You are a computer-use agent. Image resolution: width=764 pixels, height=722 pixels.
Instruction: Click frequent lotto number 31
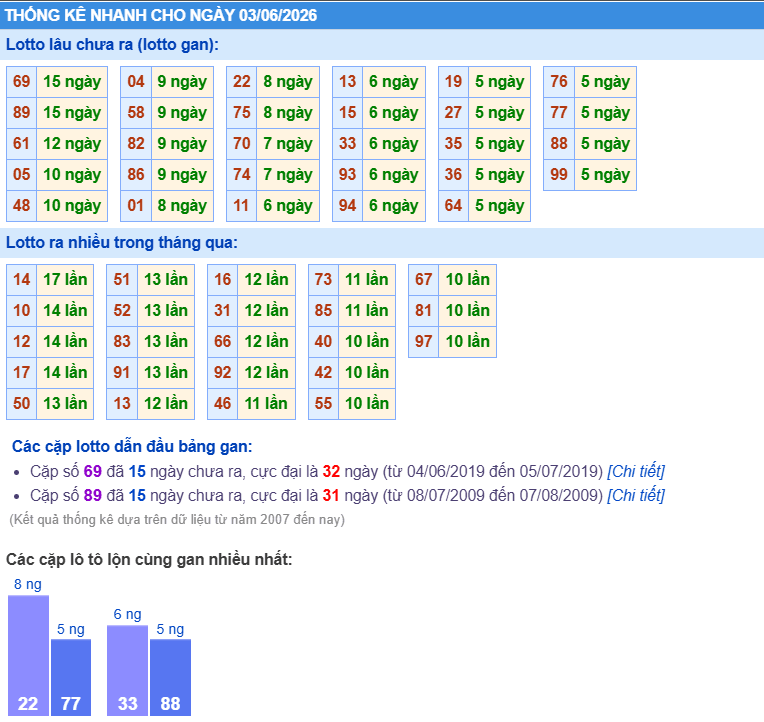(x=223, y=310)
